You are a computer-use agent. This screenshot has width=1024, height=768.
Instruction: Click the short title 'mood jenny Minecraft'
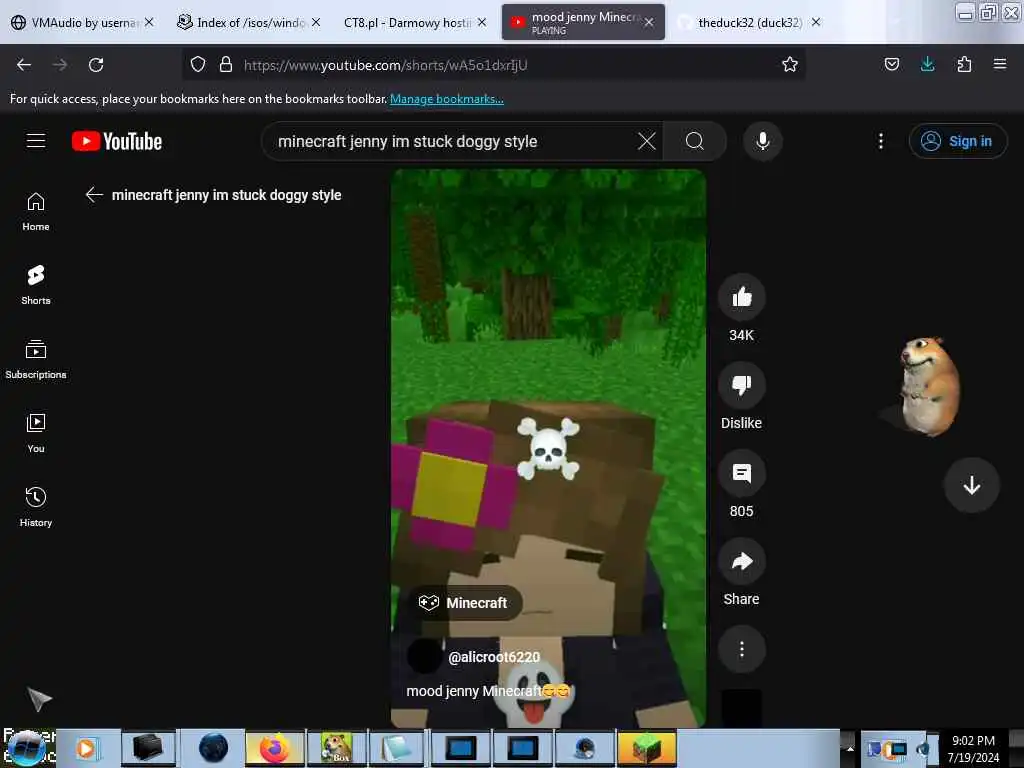click(x=488, y=691)
